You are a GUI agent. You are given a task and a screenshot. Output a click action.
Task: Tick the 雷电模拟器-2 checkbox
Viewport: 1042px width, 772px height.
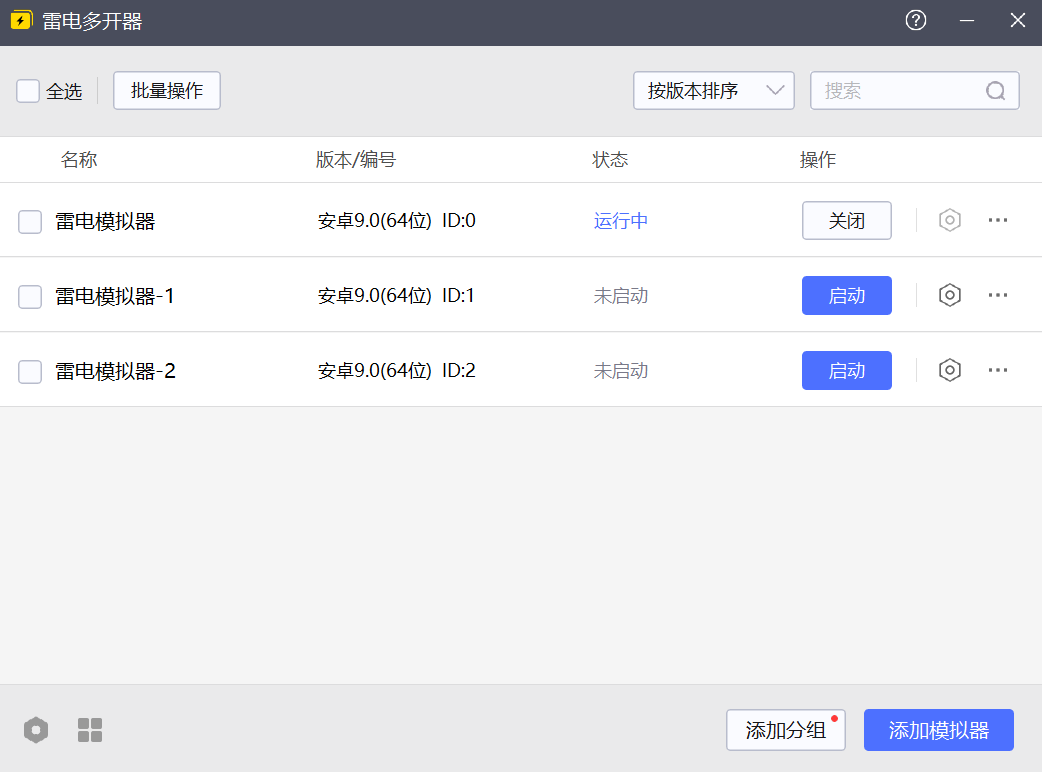coord(30,372)
